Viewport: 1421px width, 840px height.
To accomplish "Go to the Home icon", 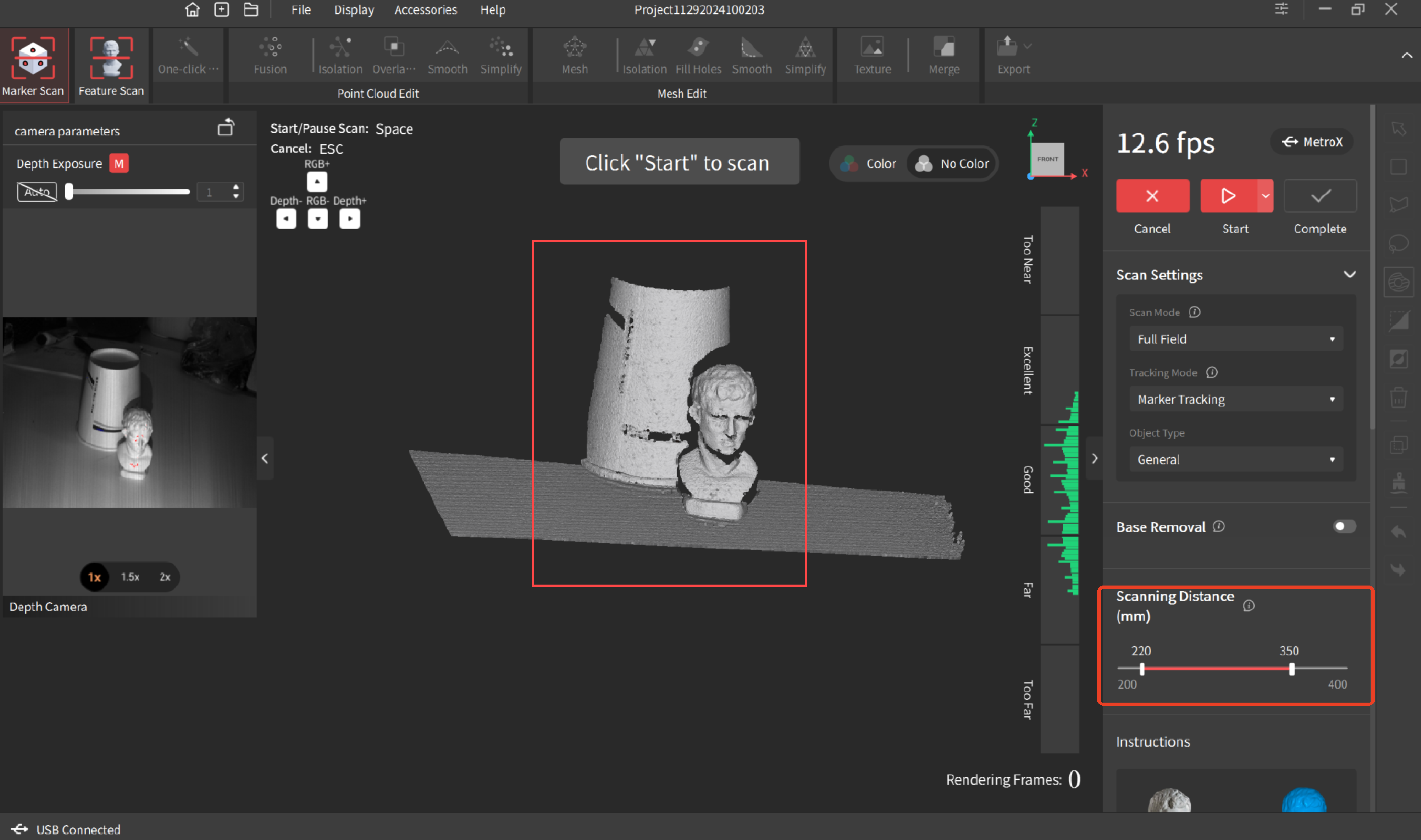I will (193, 10).
